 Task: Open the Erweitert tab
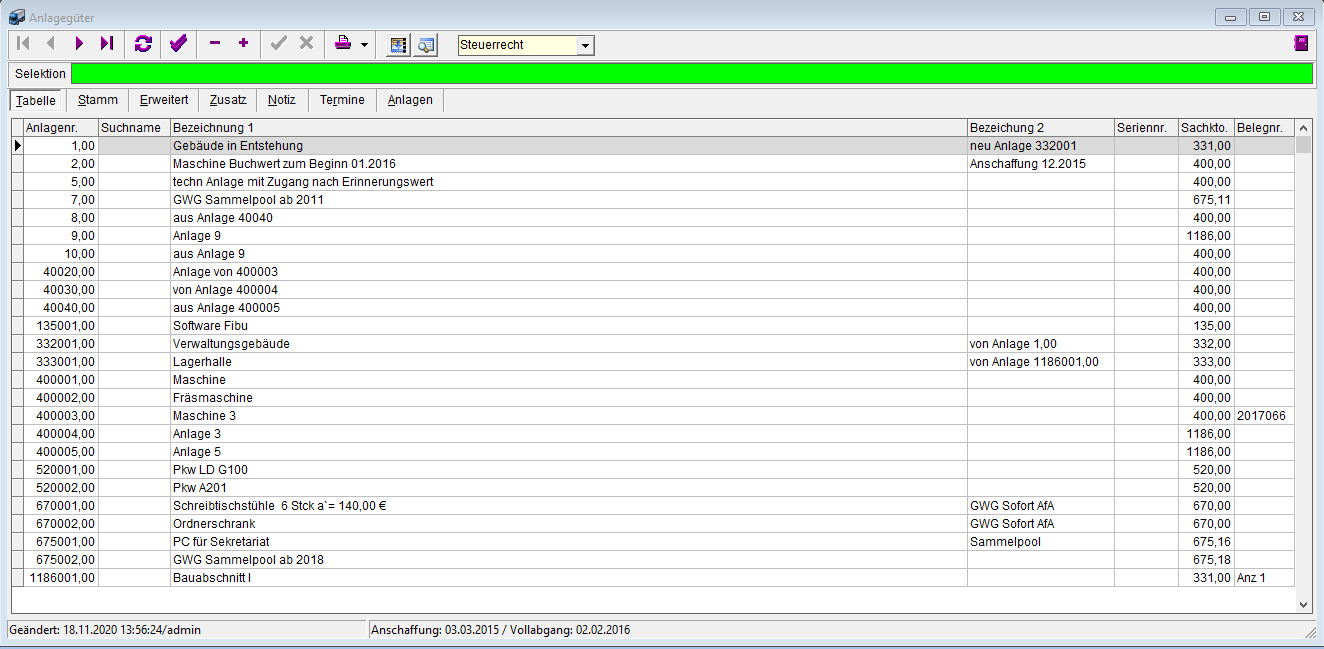164,100
